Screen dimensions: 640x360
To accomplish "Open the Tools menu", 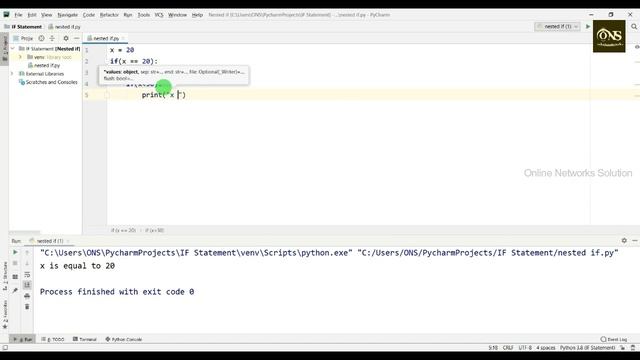I will tap(143, 15).
